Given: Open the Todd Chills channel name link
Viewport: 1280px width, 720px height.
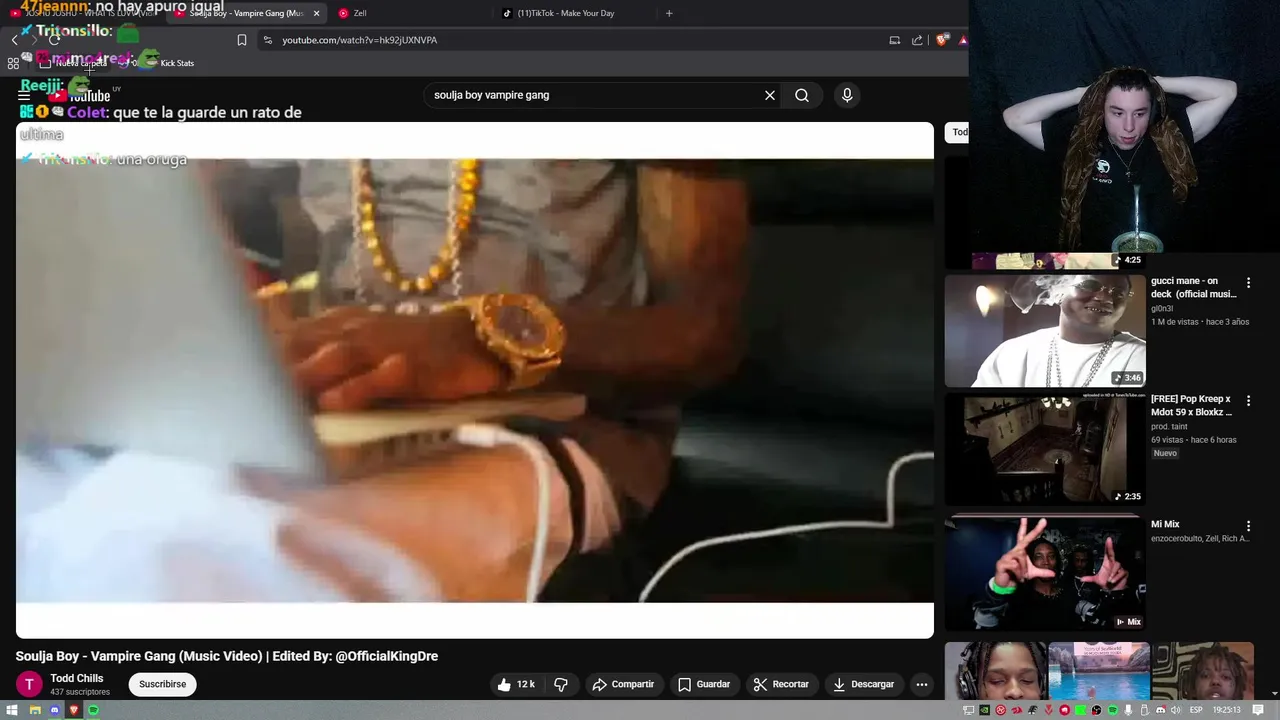Looking at the screenshot, I should [77, 678].
